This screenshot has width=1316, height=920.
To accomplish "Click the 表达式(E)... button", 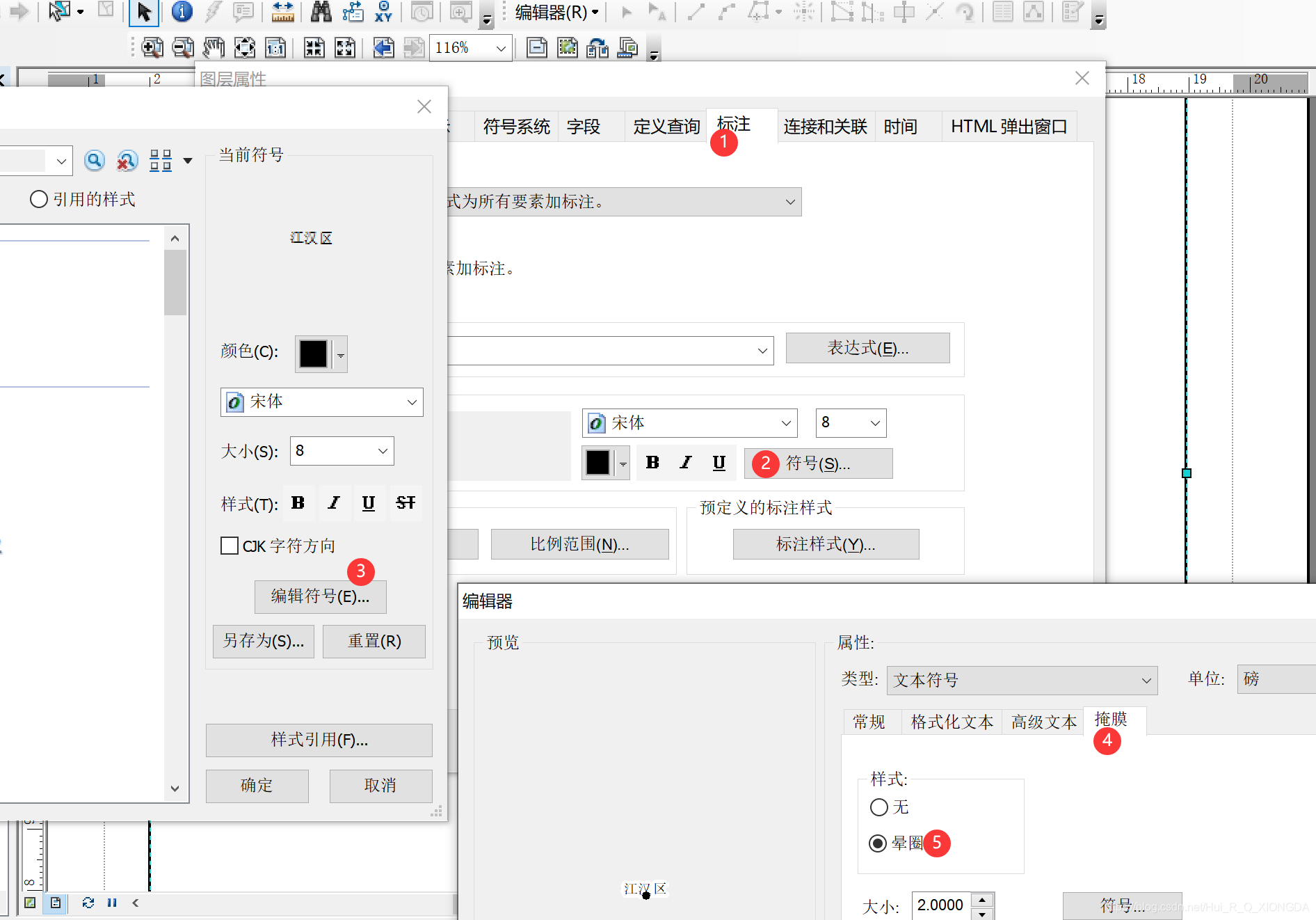I will coord(868,348).
